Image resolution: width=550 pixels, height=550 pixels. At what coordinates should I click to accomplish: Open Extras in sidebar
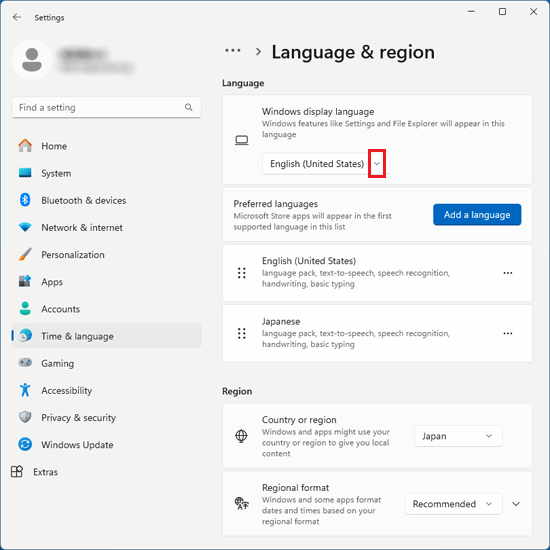106,472
